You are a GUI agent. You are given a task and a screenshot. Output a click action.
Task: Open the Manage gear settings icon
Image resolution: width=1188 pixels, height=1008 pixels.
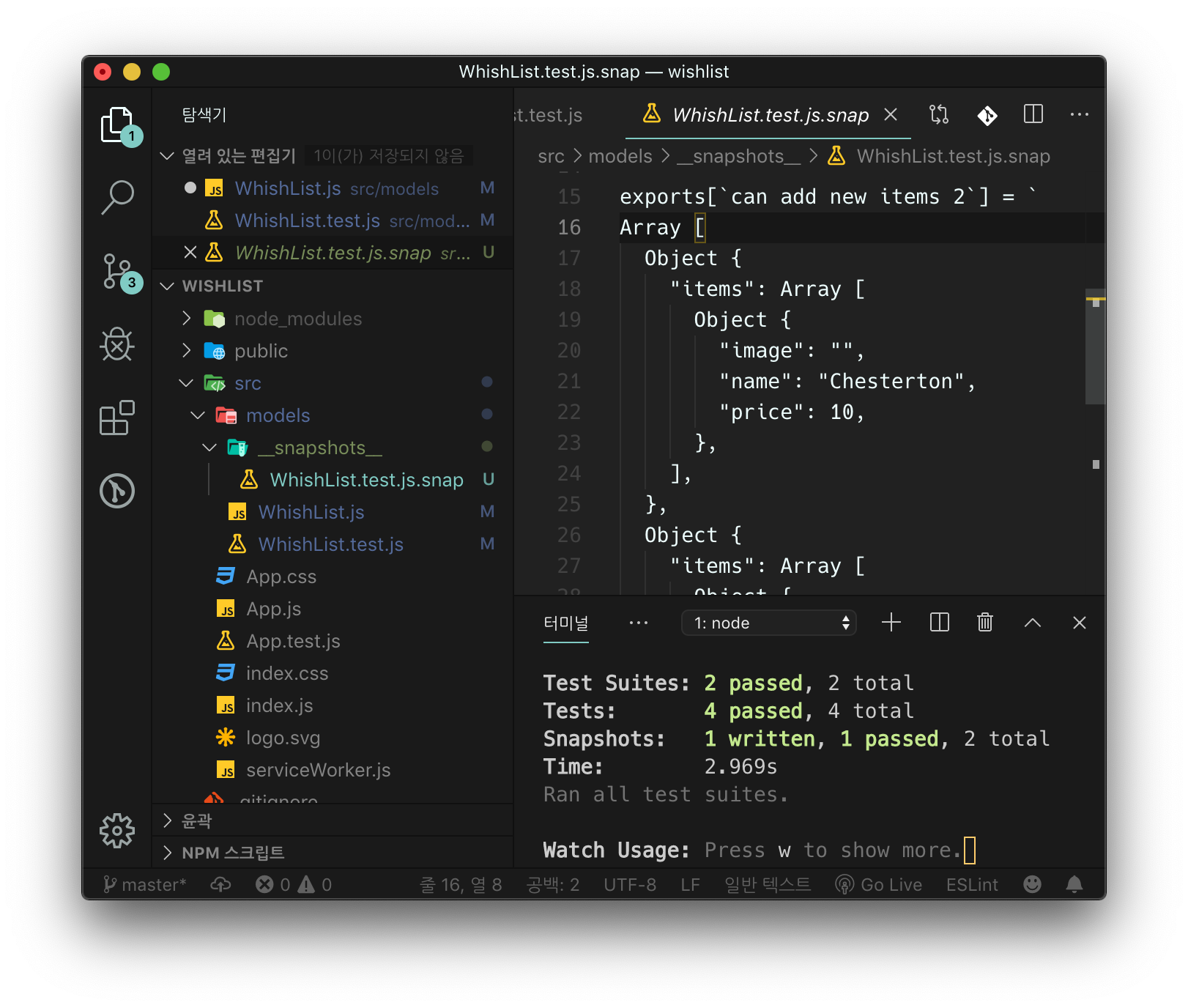[117, 831]
